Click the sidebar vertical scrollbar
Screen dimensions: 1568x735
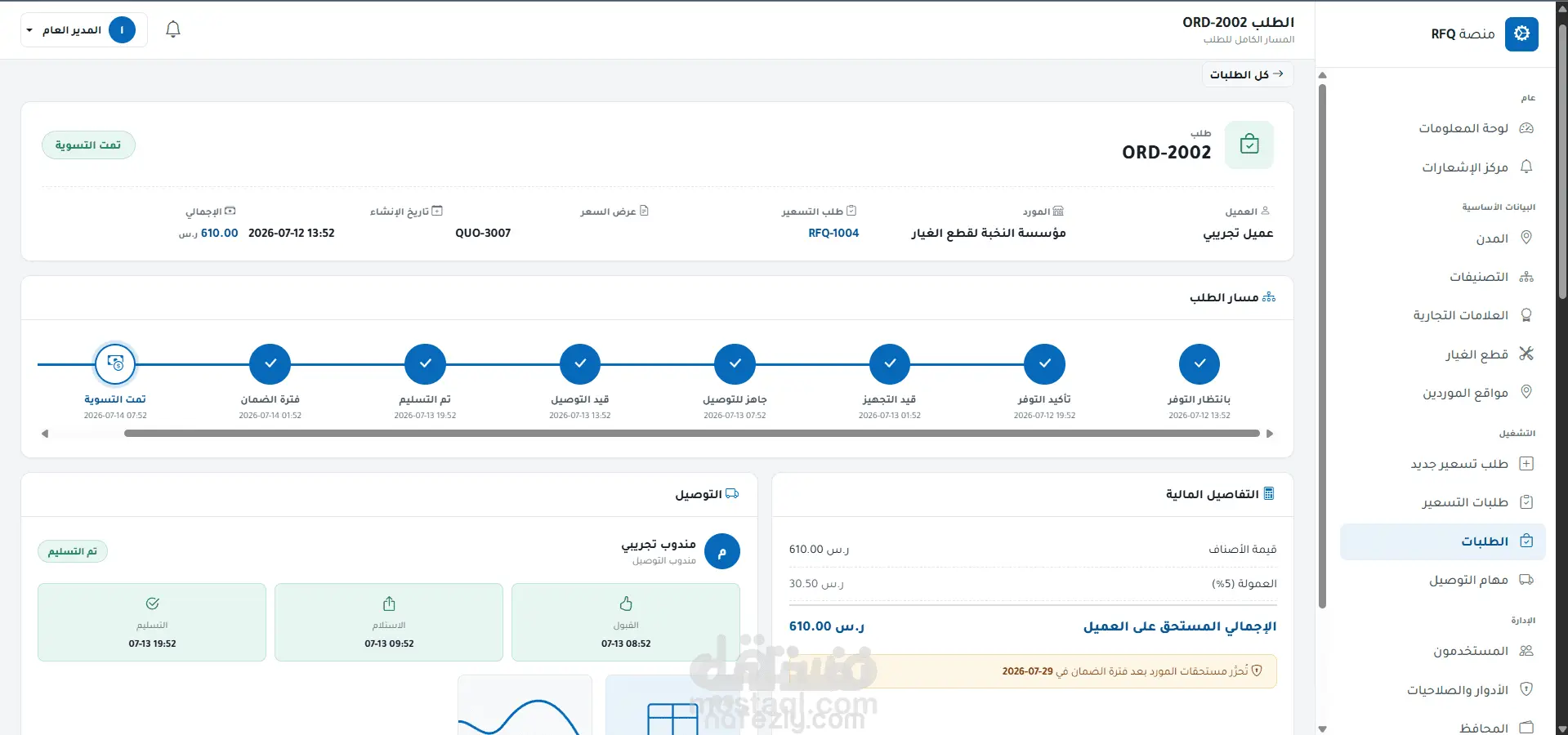1322,347
